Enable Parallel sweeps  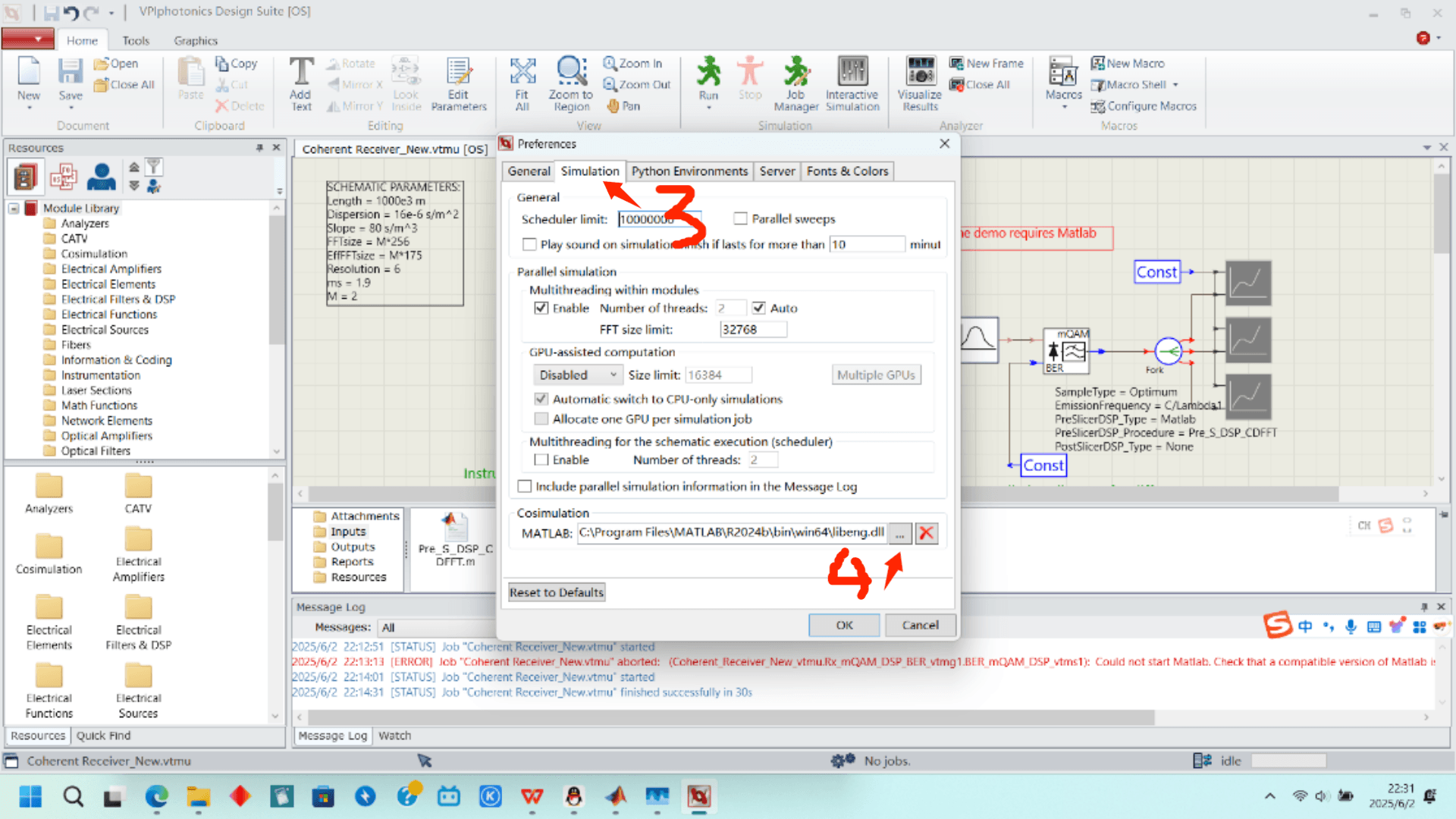click(x=740, y=218)
